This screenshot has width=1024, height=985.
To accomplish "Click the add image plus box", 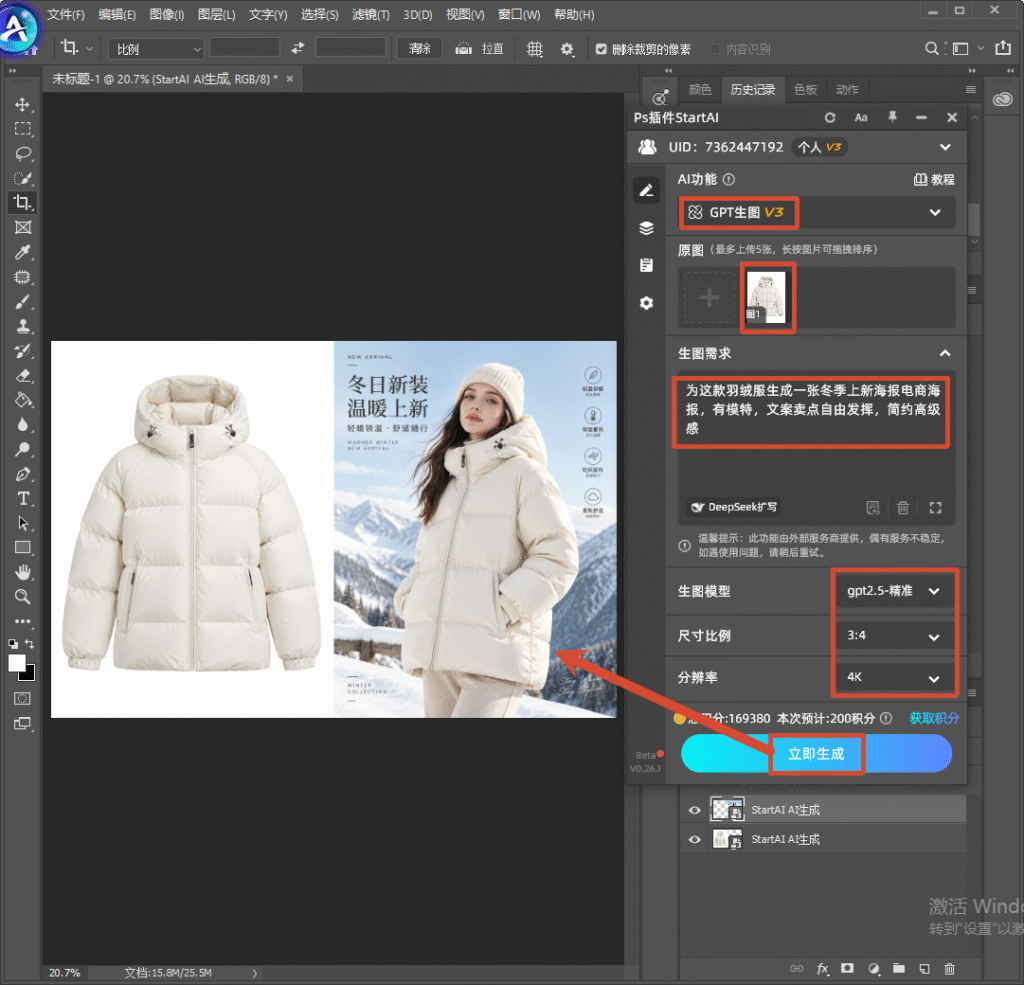I will coord(709,298).
